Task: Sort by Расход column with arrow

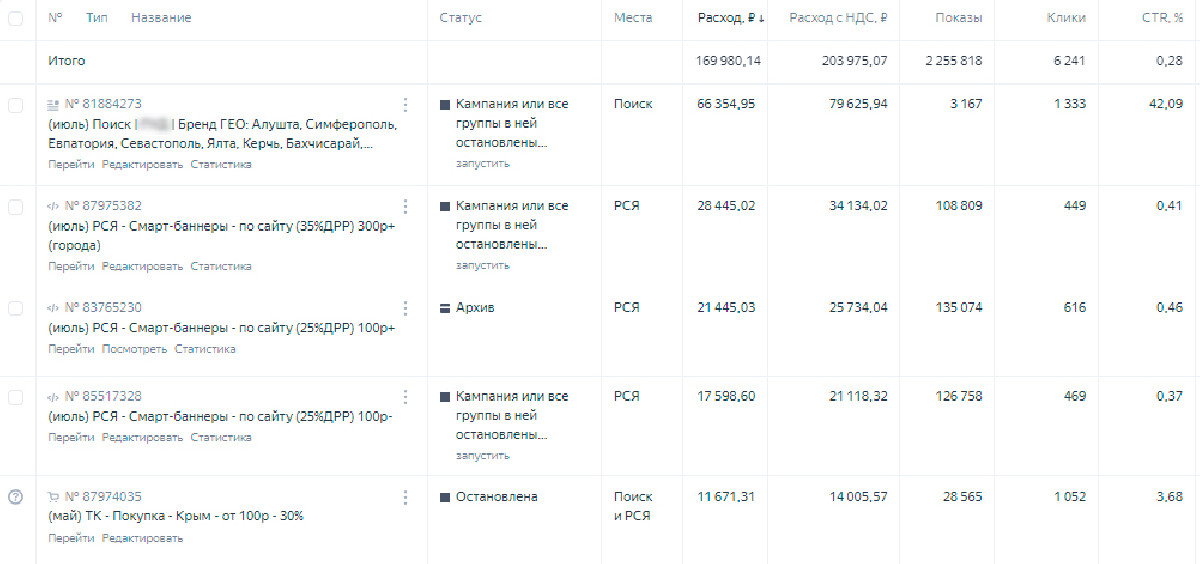Action: coord(731,18)
